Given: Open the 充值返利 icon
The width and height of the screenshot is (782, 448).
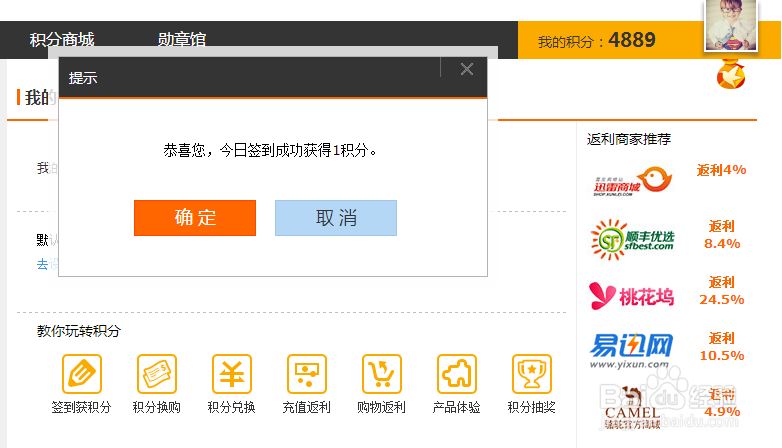Looking at the screenshot, I should coord(307,374).
